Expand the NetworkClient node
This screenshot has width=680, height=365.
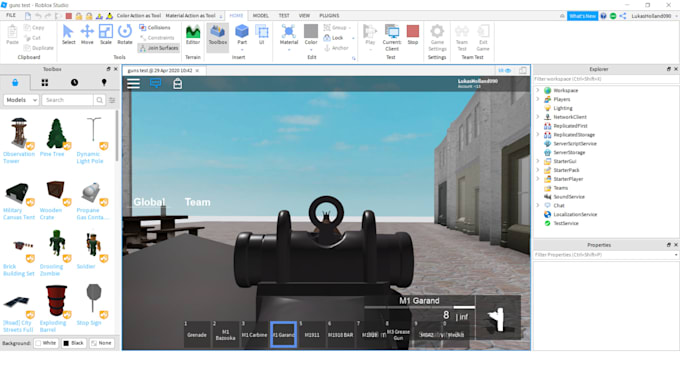(538, 117)
